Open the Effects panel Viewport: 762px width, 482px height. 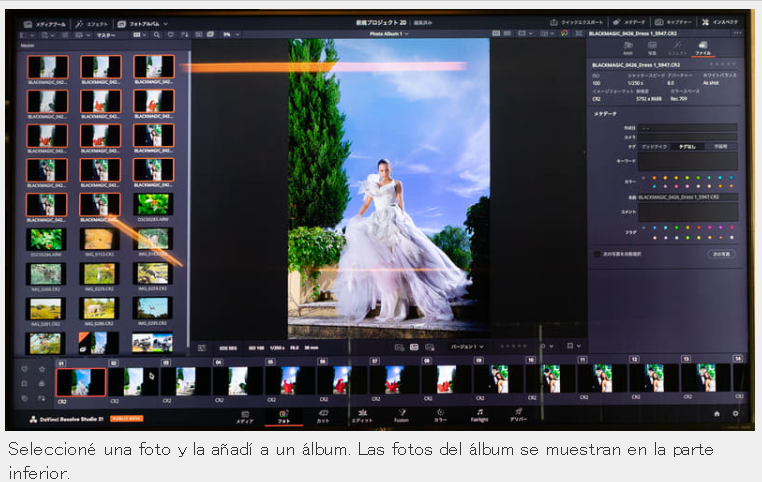(x=92, y=23)
